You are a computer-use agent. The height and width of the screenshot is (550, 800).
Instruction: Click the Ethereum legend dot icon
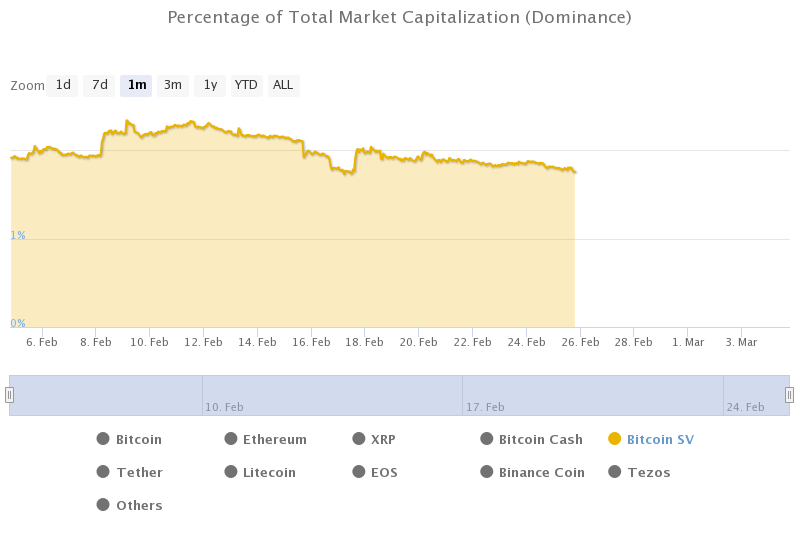pyautogui.click(x=231, y=439)
